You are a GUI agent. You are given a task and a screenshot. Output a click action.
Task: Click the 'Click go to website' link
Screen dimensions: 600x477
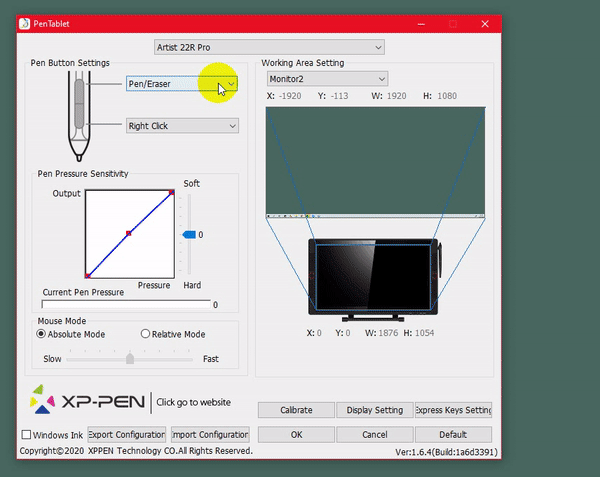(194, 402)
